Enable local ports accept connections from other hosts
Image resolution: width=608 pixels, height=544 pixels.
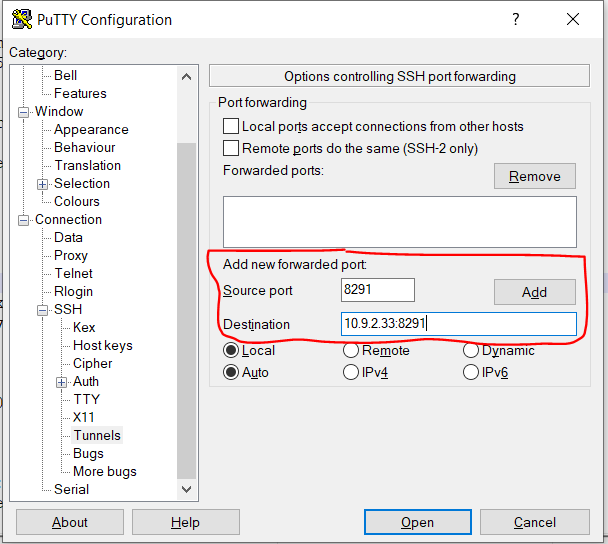[231, 126]
